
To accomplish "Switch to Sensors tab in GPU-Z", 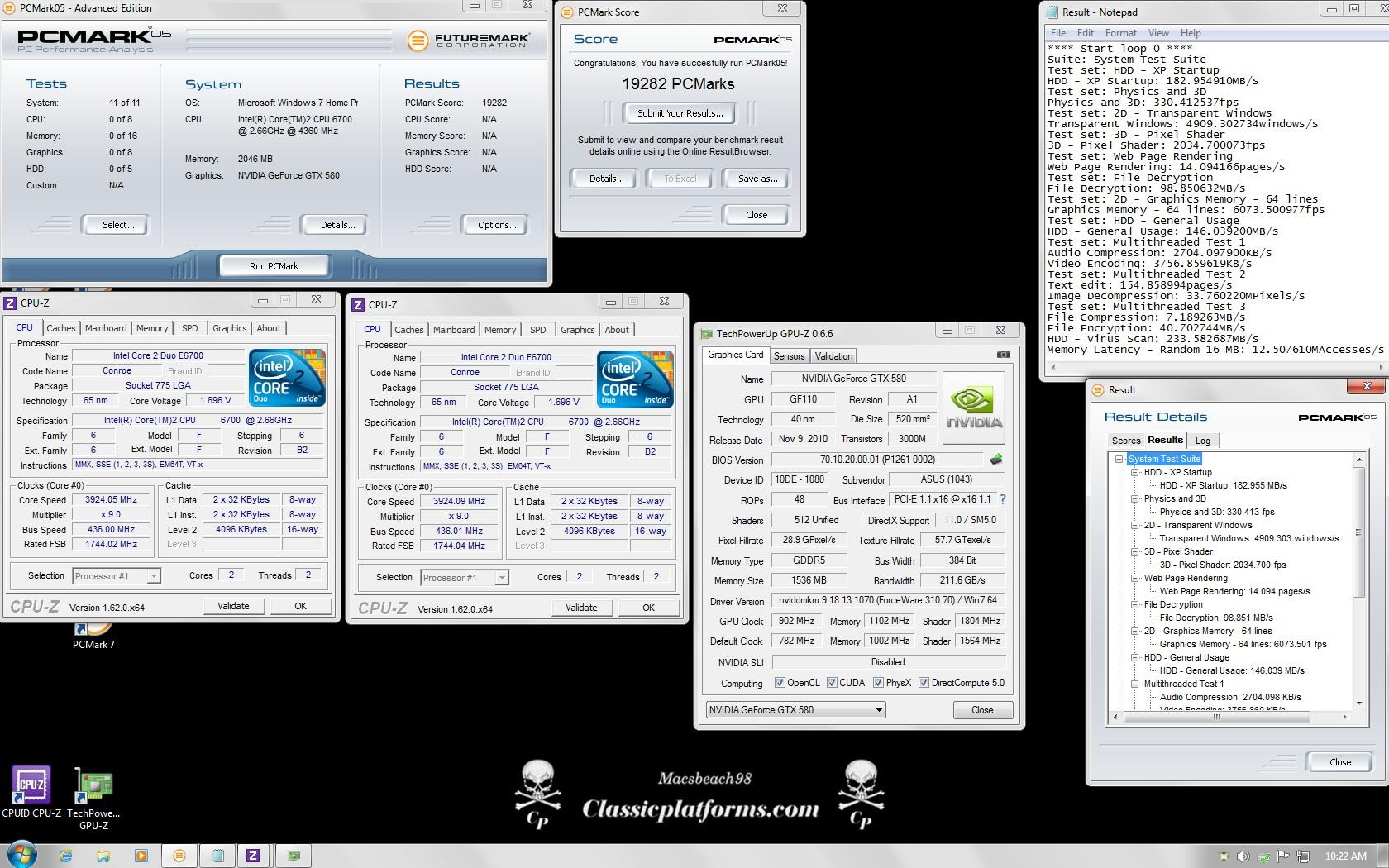I will 789,355.
